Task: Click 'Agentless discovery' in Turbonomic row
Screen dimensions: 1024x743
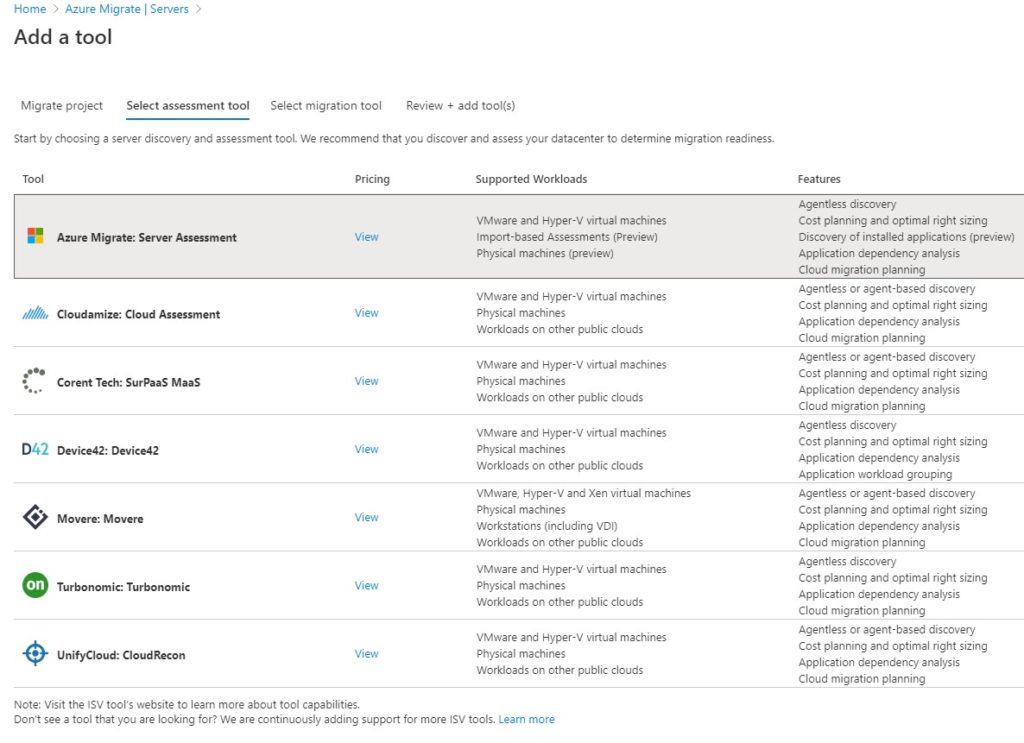Action: point(847,561)
